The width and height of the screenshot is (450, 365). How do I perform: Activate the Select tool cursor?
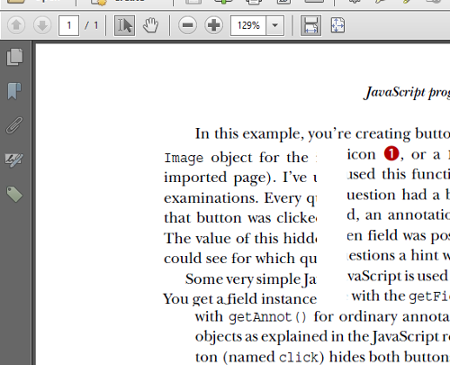point(124,25)
